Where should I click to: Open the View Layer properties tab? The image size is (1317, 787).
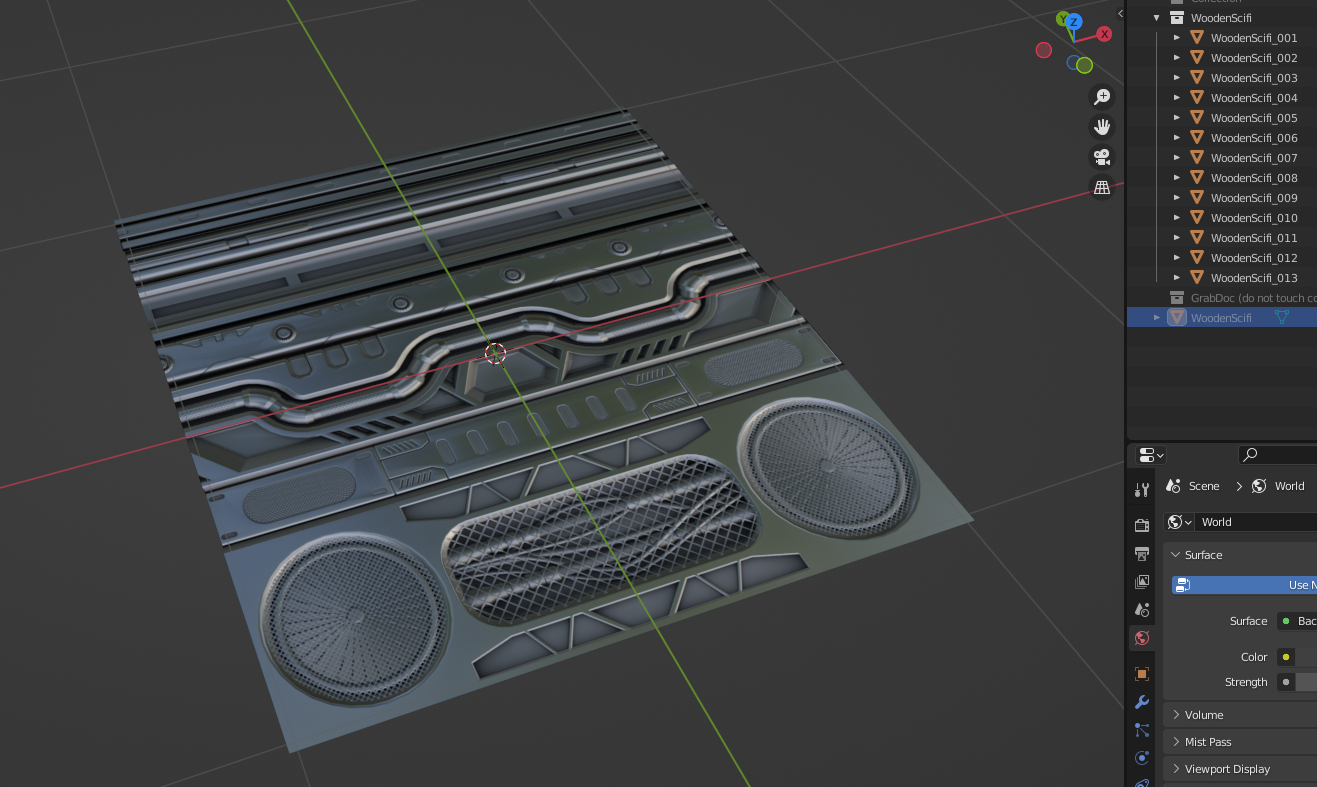[x=1142, y=581]
